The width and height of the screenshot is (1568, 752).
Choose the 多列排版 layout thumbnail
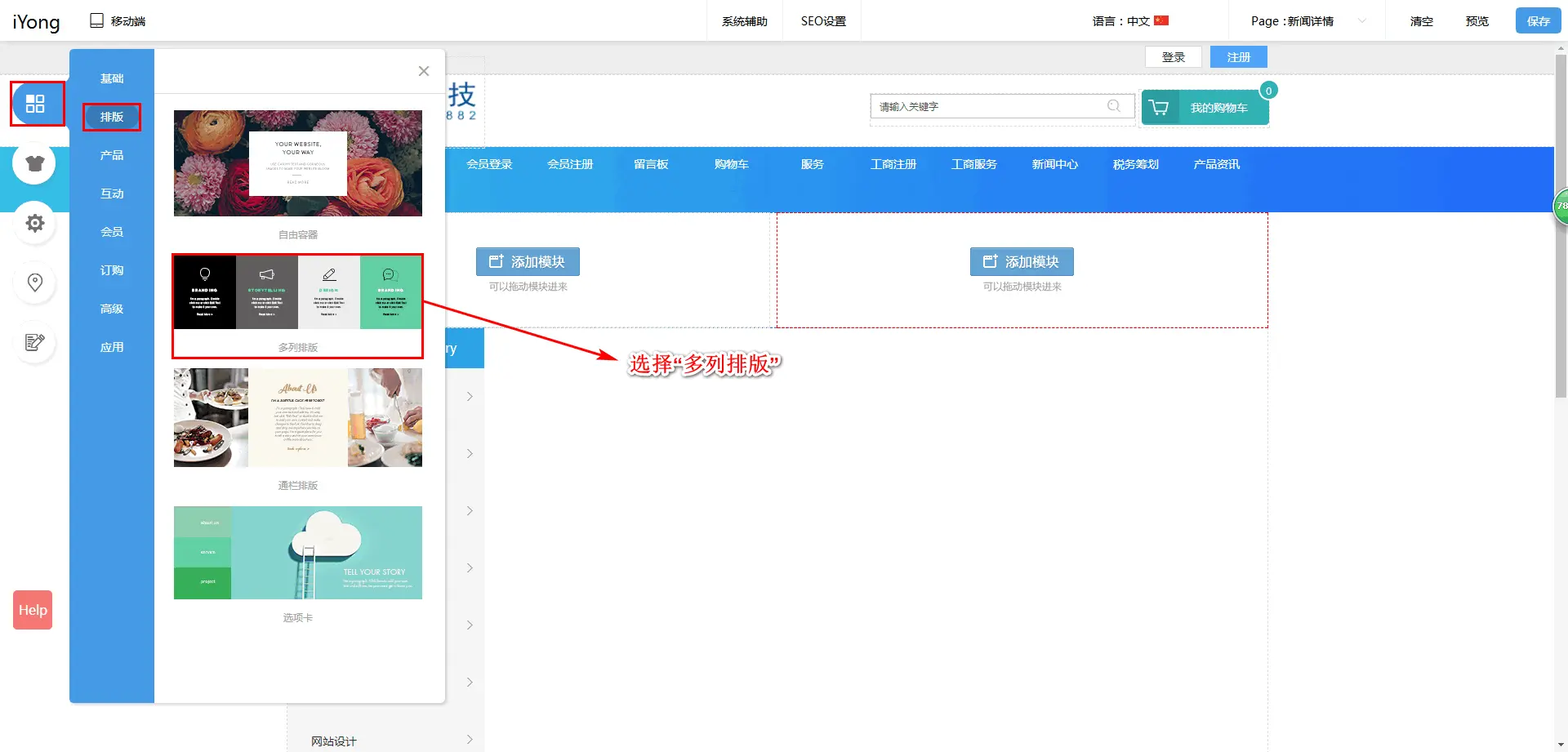[x=298, y=292]
